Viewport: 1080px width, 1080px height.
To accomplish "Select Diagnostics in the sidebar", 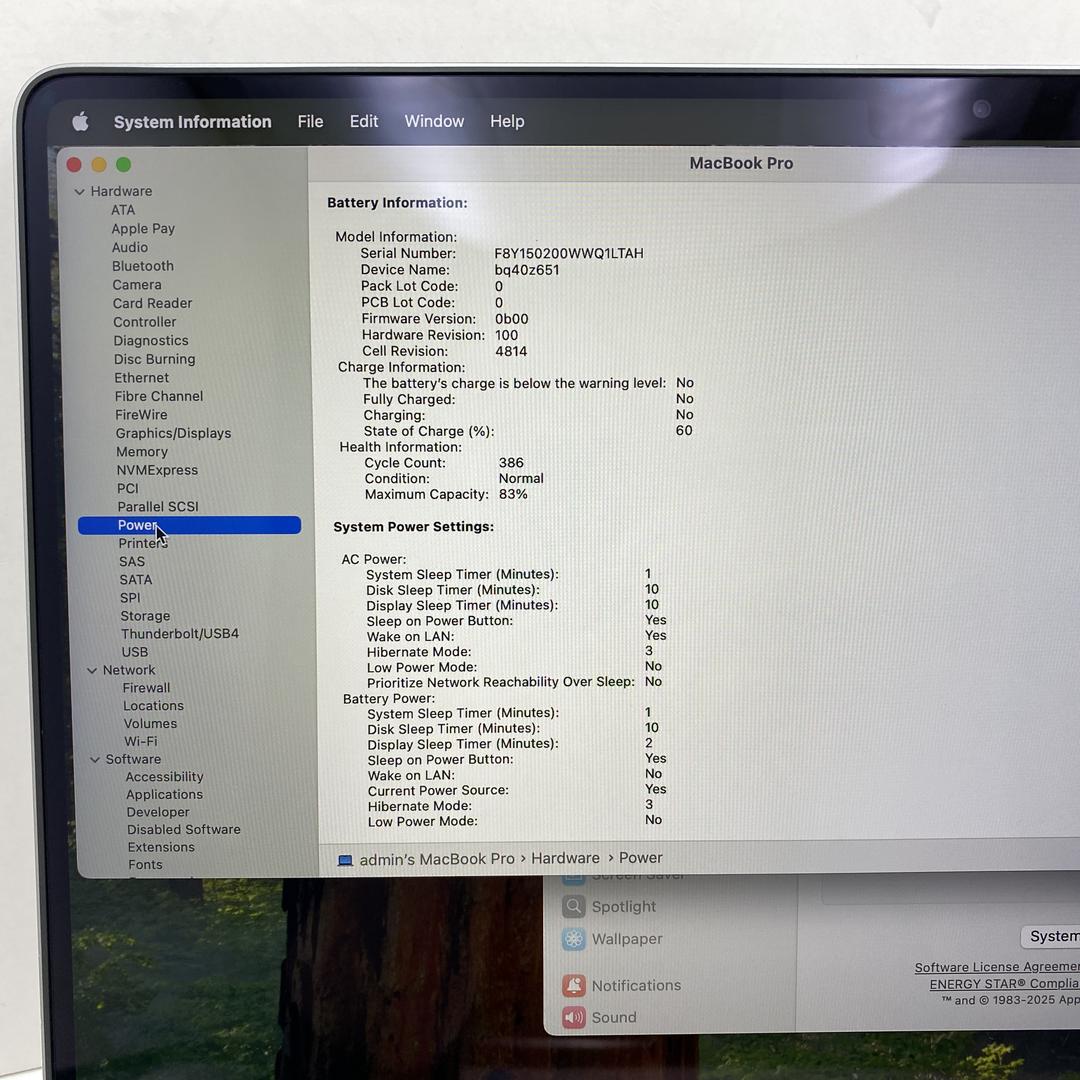I will pyautogui.click(x=151, y=340).
